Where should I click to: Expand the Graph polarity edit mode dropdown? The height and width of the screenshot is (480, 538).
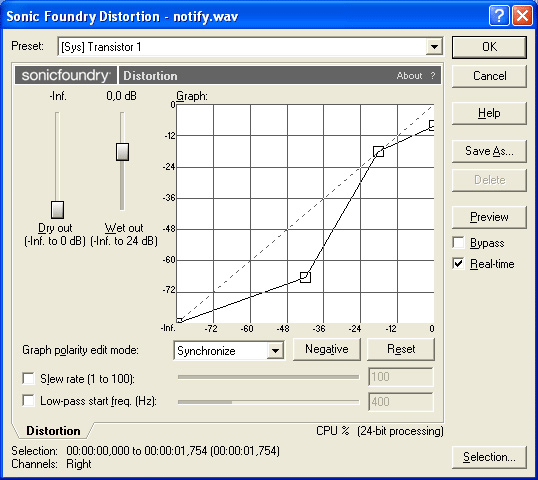click(275, 351)
